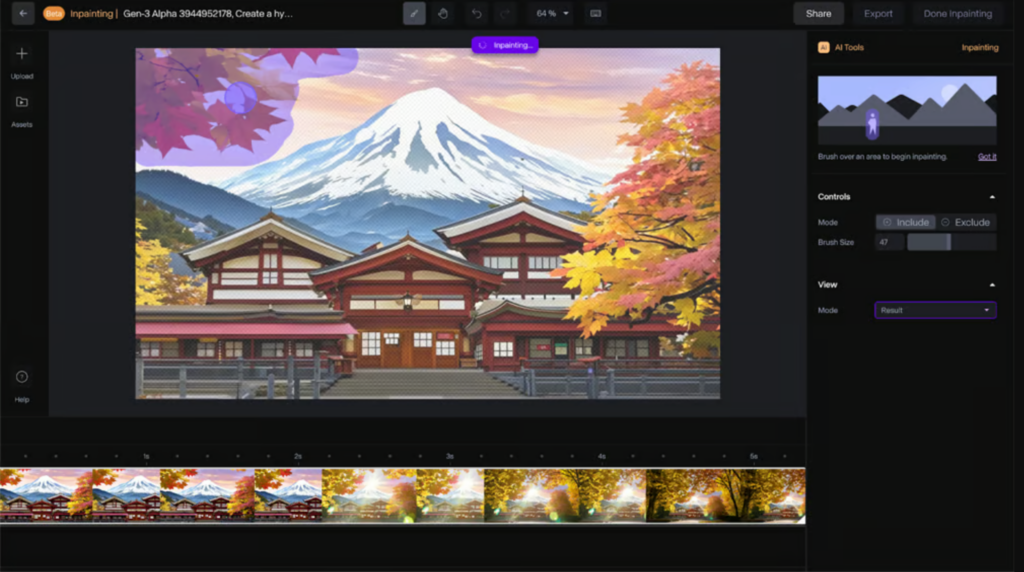Select the hand pan tool
The image size is (1024, 572).
442,14
